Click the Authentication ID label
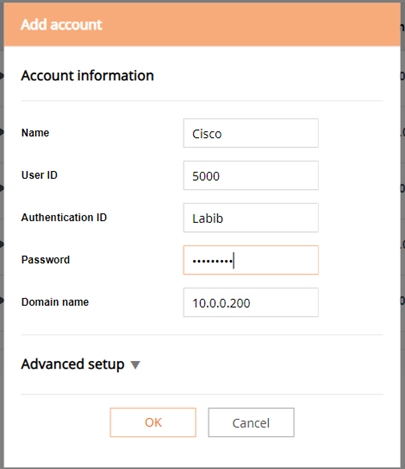 (x=64, y=217)
